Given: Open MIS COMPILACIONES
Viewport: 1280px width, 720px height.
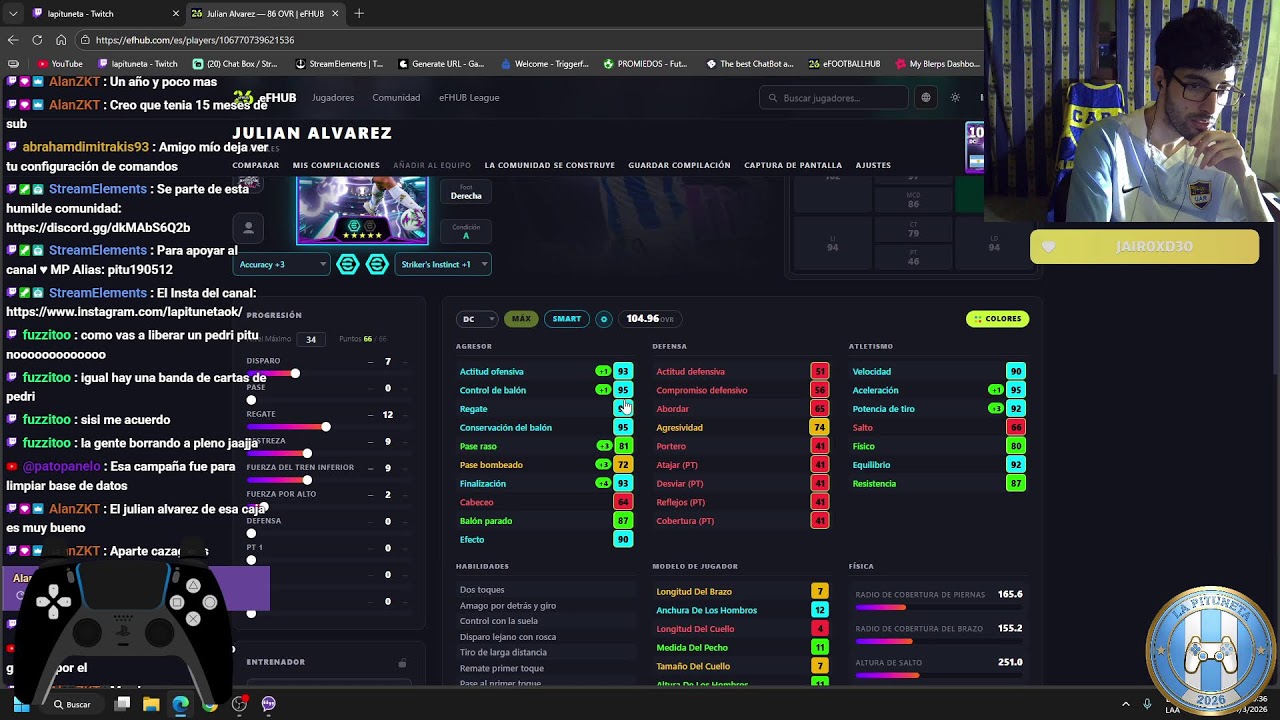Looking at the screenshot, I should tap(336, 165).
